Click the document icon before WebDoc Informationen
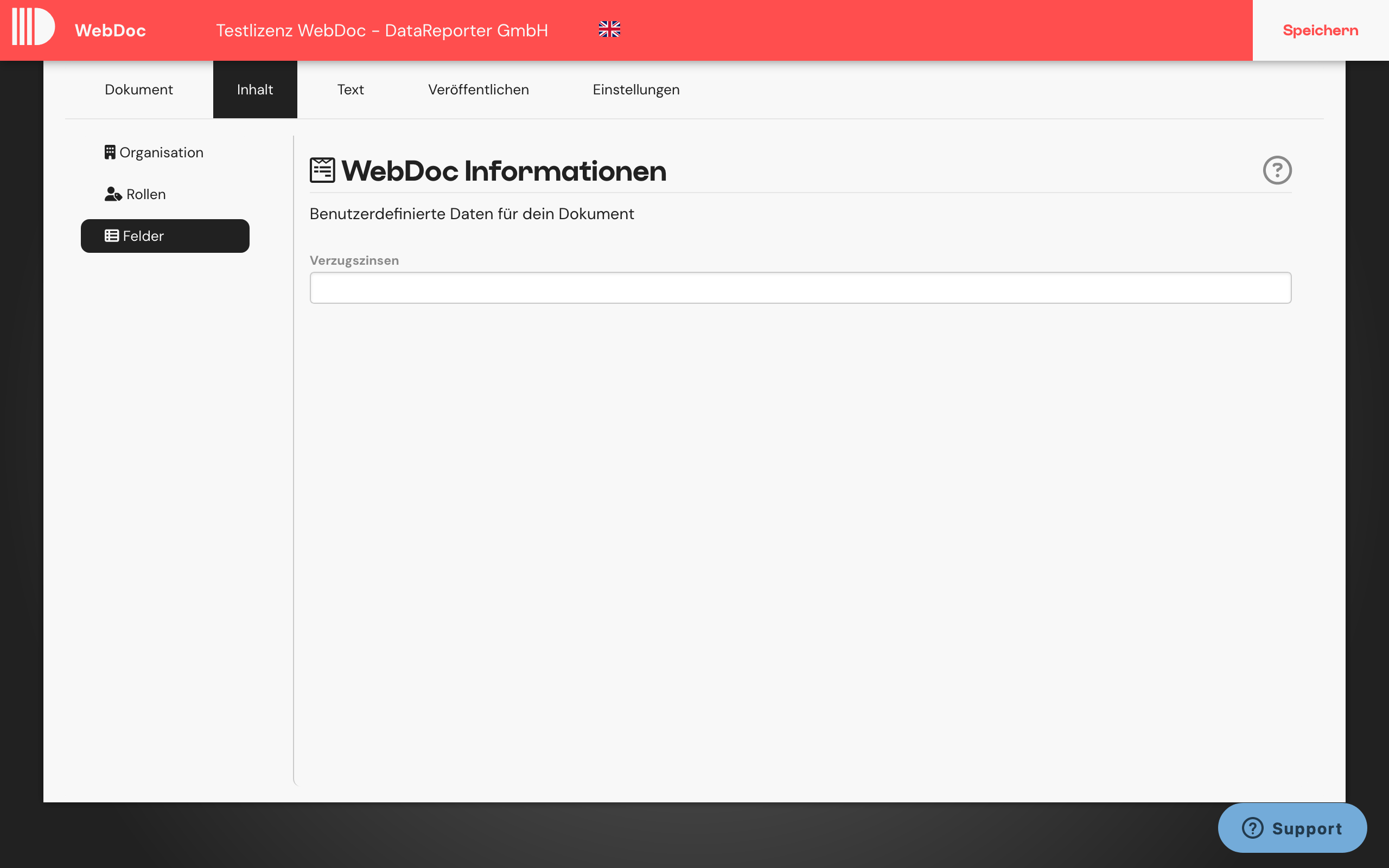The width and height of the screenshot is (1389, 868). (x=323, y=170)
